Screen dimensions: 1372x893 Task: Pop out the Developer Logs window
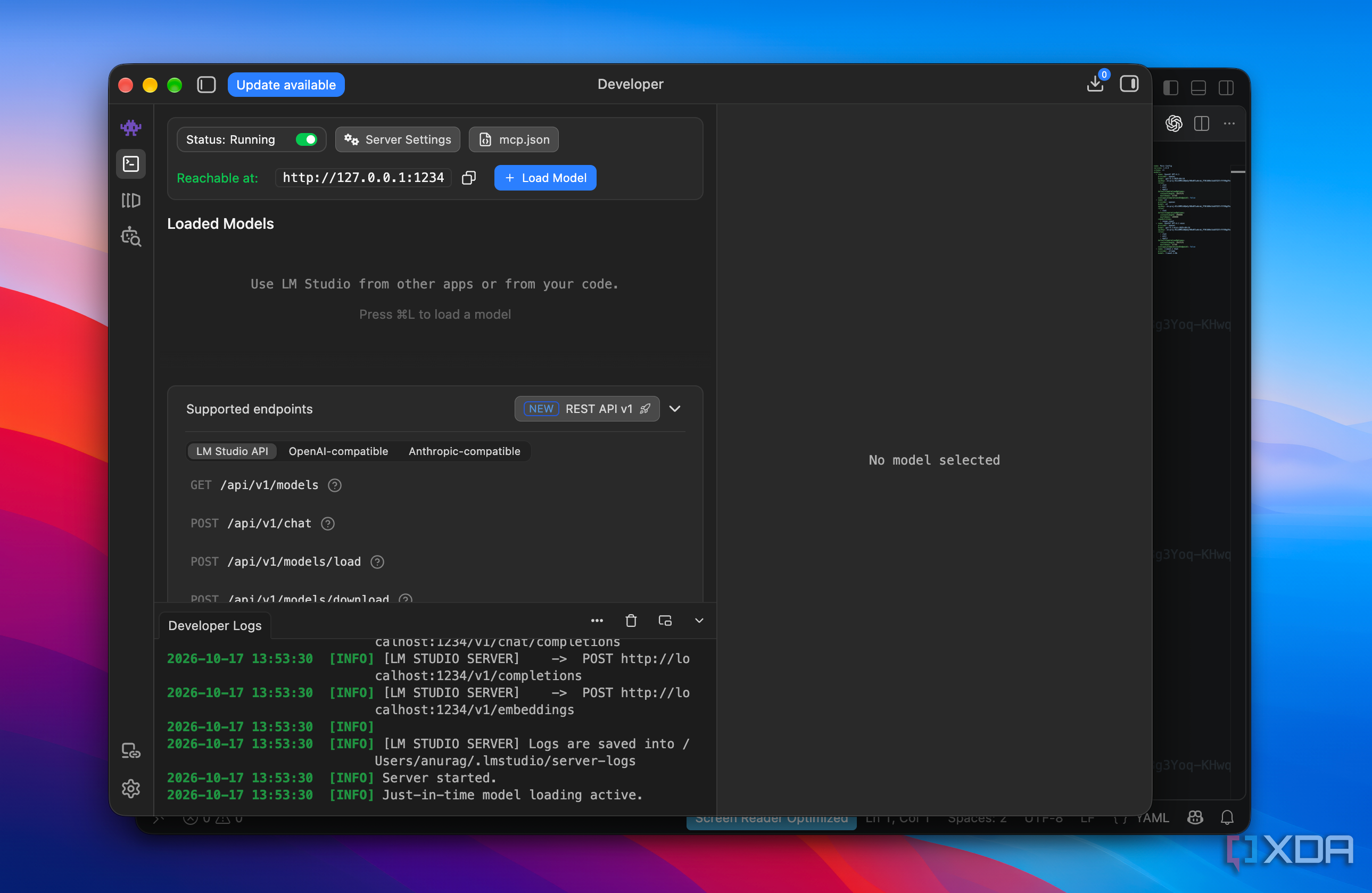(x=665, y=621)
